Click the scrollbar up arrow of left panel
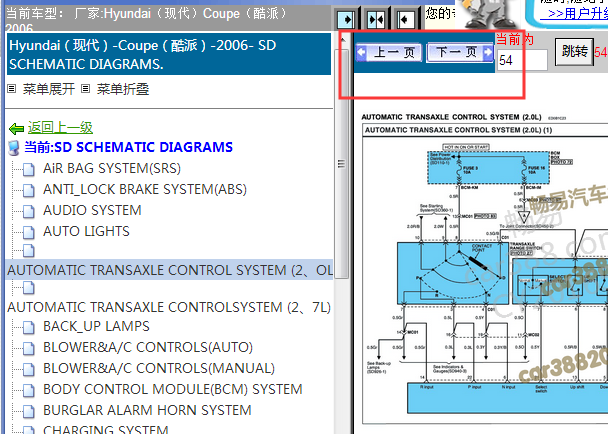This screenshot has width=608, height=434. coord(342,38)
